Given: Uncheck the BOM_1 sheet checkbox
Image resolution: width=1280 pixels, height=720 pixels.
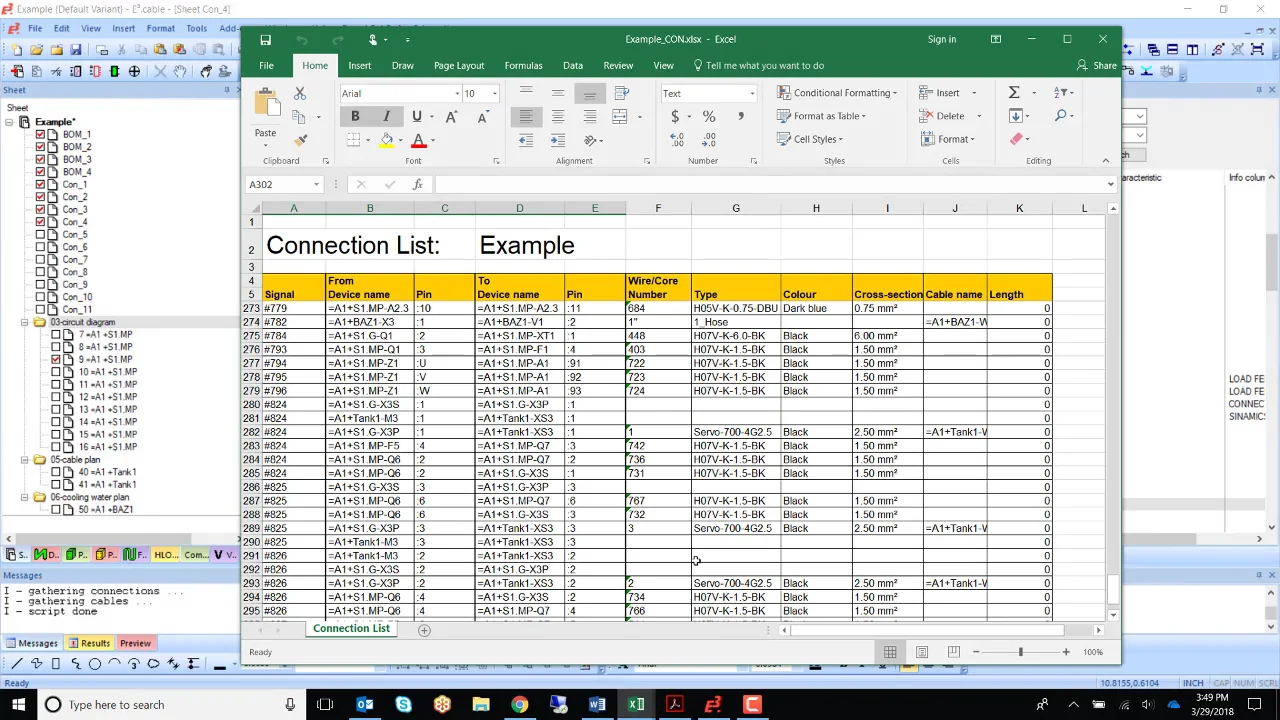Looking at the screenshot, I should coord(40,135).
